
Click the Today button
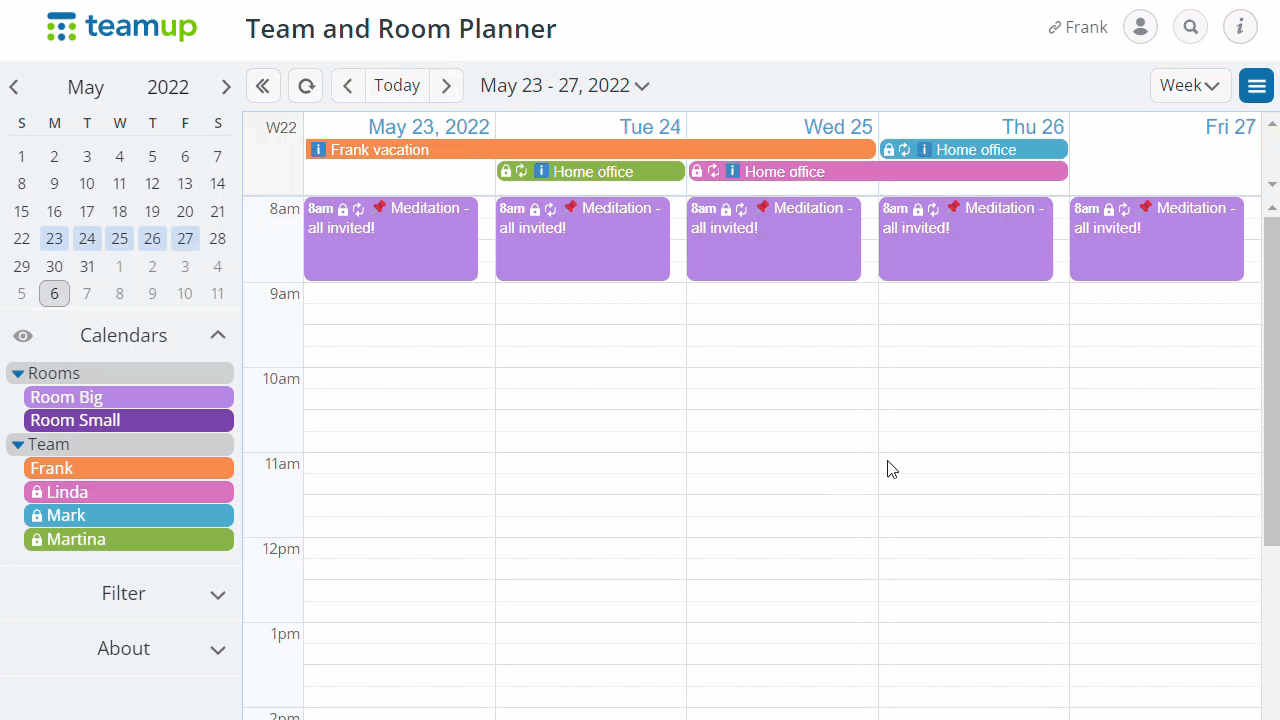click(x=396, y=85)
